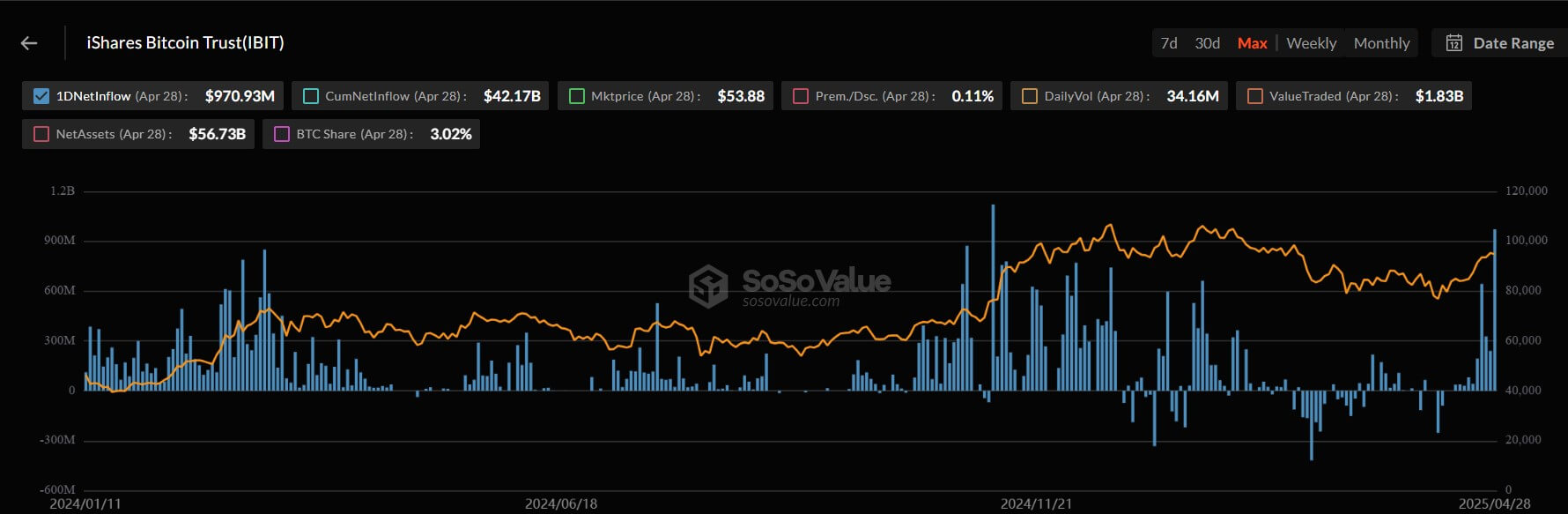Image resolution: width=1568 pixels, height=514 pixels.
Task: Switch to the 30d time range
Action: 1207,43
